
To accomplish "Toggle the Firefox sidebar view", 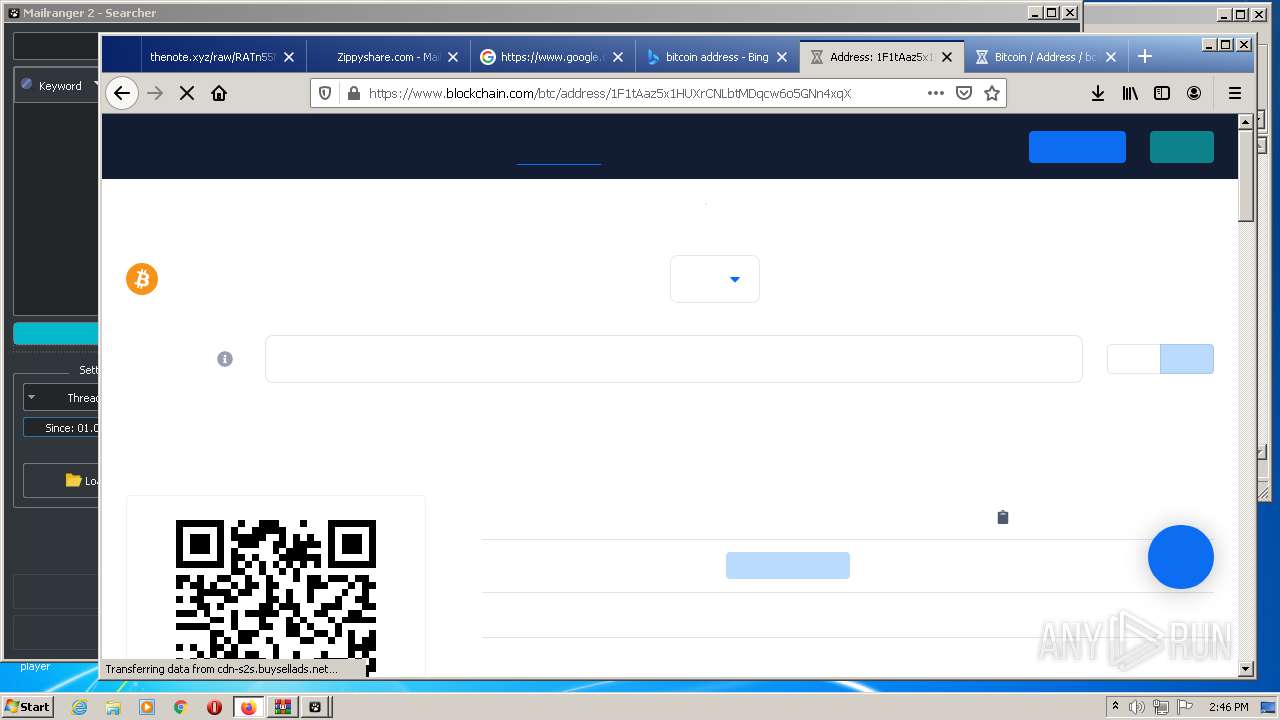I will pos(1162,93).
